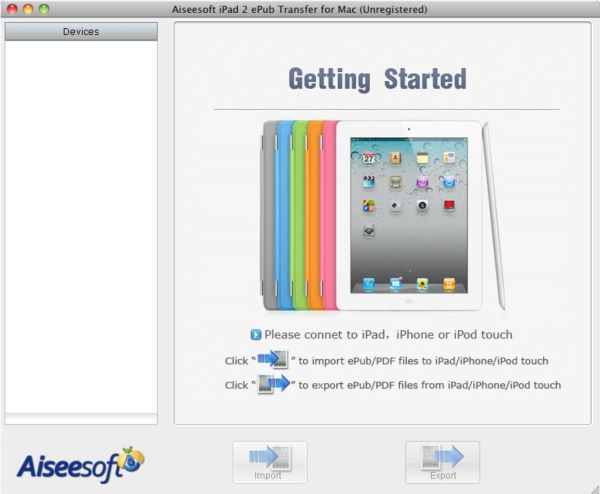This screenshot has width=600, height=494.
Task: Click 'to import ePub/PDF files' instruction text
Action: click(423, 361)
